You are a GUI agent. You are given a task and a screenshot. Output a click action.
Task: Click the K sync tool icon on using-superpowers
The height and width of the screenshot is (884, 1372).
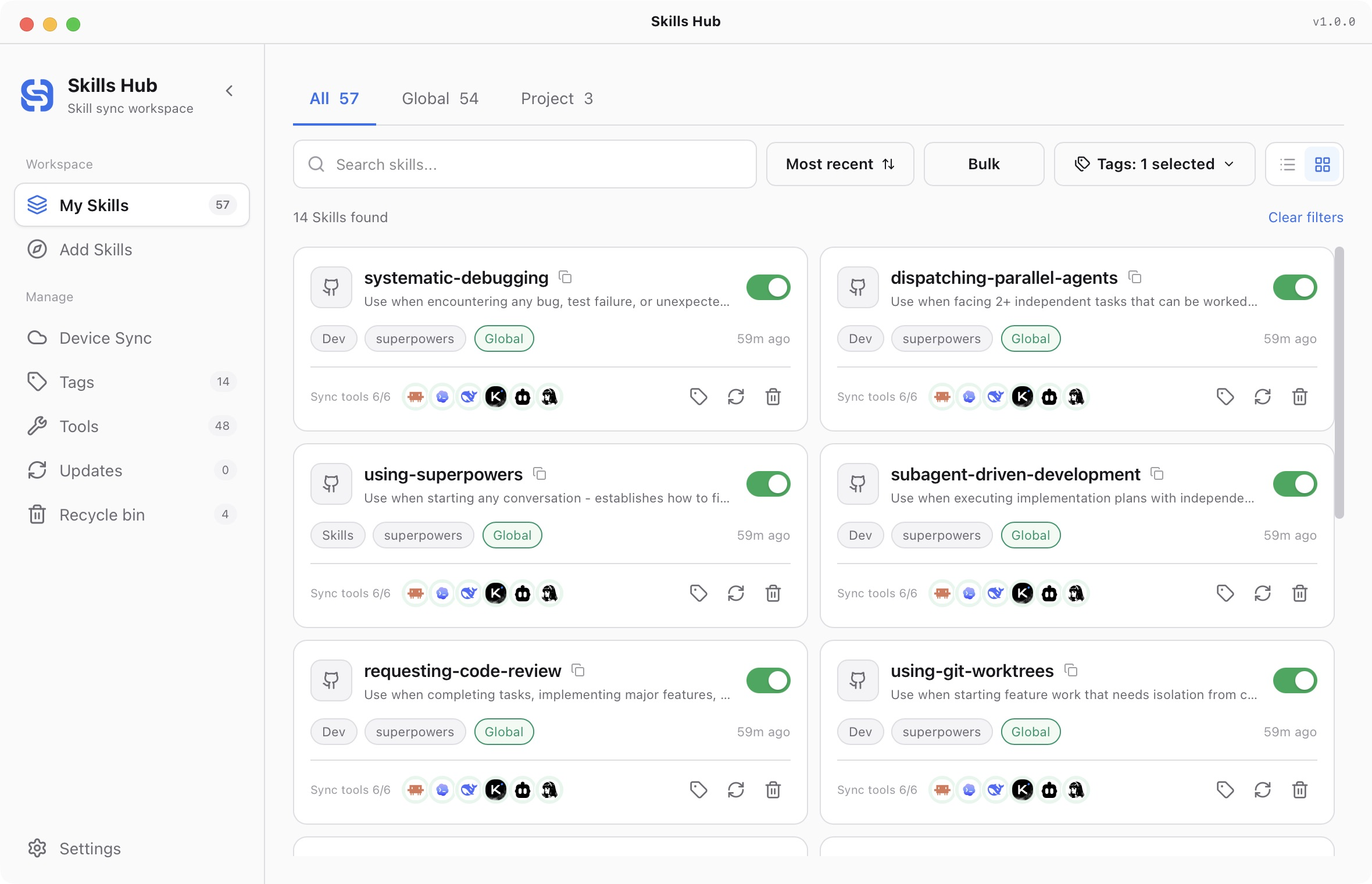[x=496, y=593]
